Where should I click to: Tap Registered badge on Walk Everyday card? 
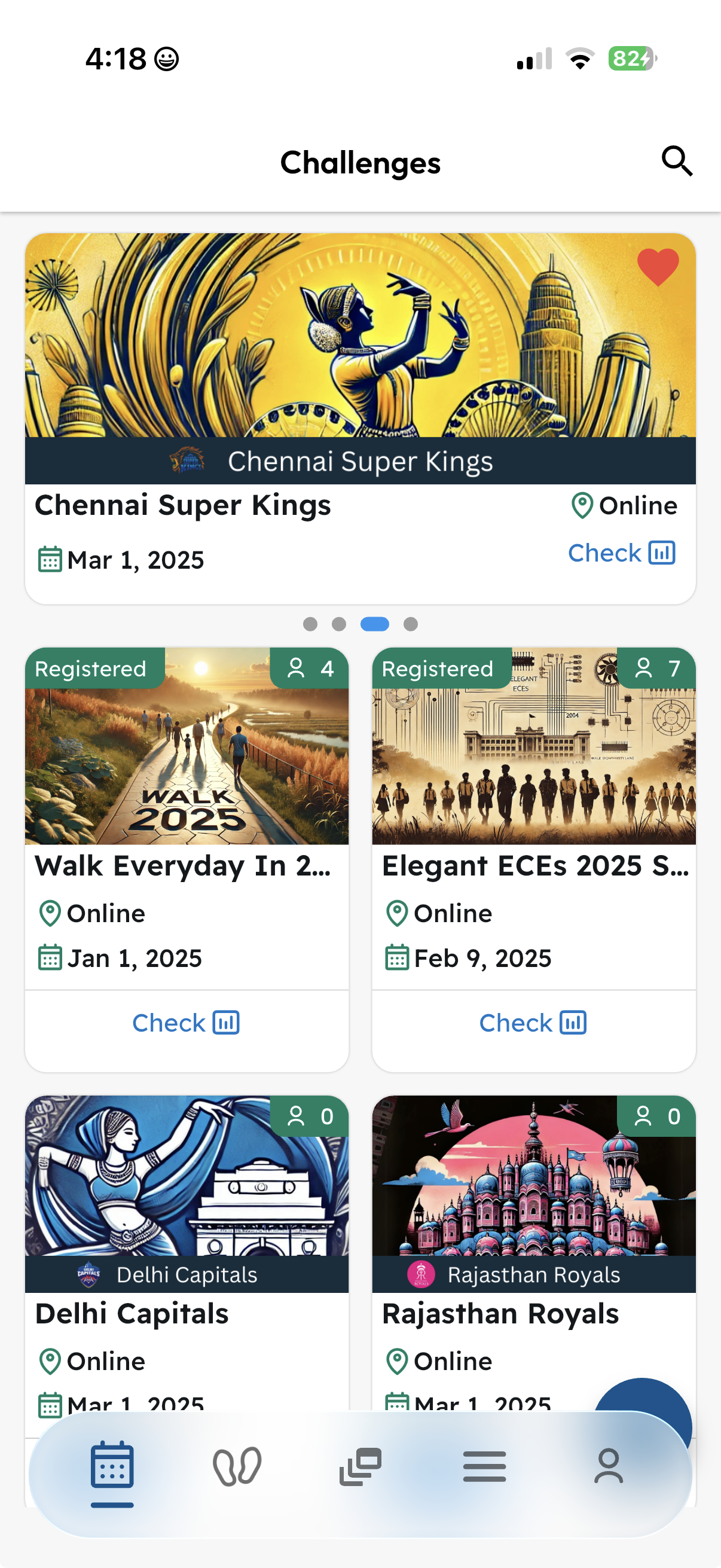pyautogui.click(x=91, y=669)
